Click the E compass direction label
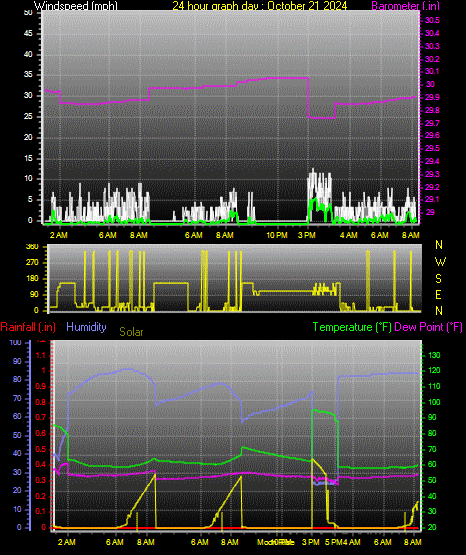This screenshot has width=466, height=555. (x=438, y=294)
